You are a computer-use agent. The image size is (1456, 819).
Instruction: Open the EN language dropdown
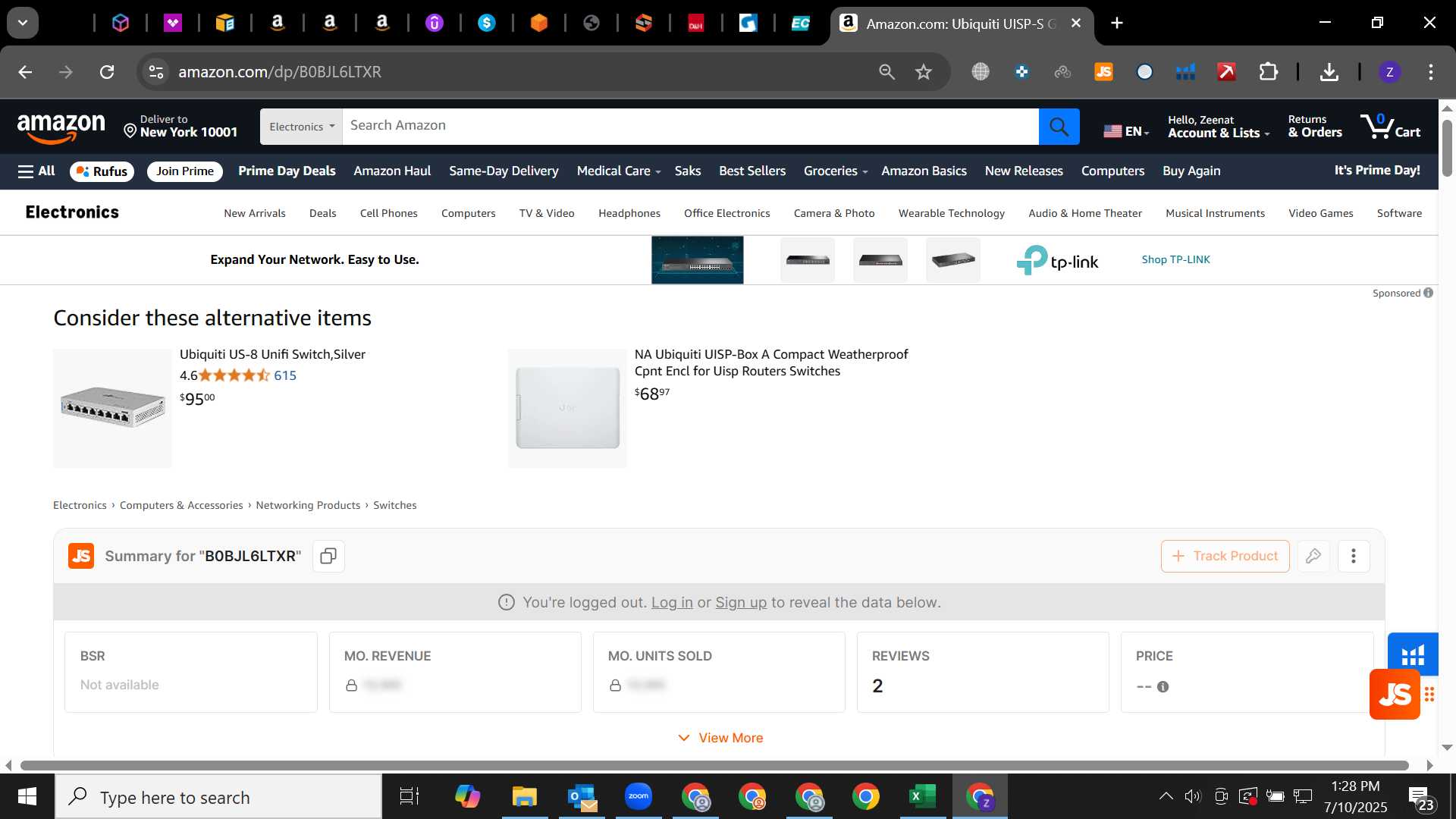coord(1126,131)
